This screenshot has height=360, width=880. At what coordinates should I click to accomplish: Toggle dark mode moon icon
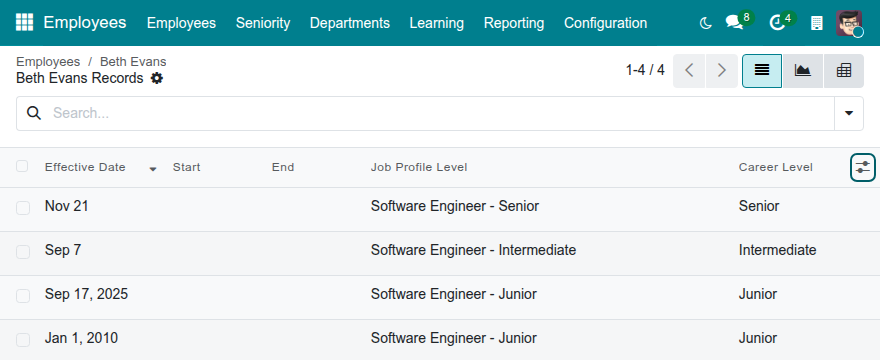(705, 23)
